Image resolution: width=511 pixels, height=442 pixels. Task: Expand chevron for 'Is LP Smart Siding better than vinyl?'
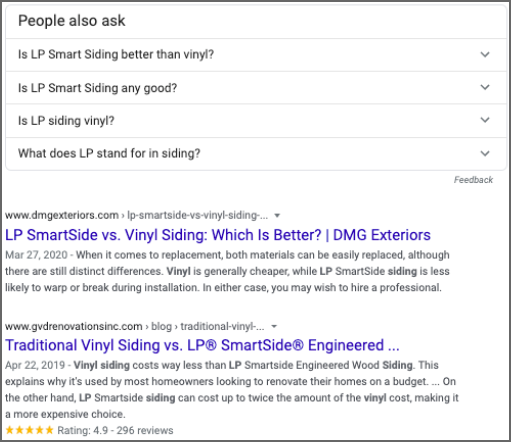point(485,54)
